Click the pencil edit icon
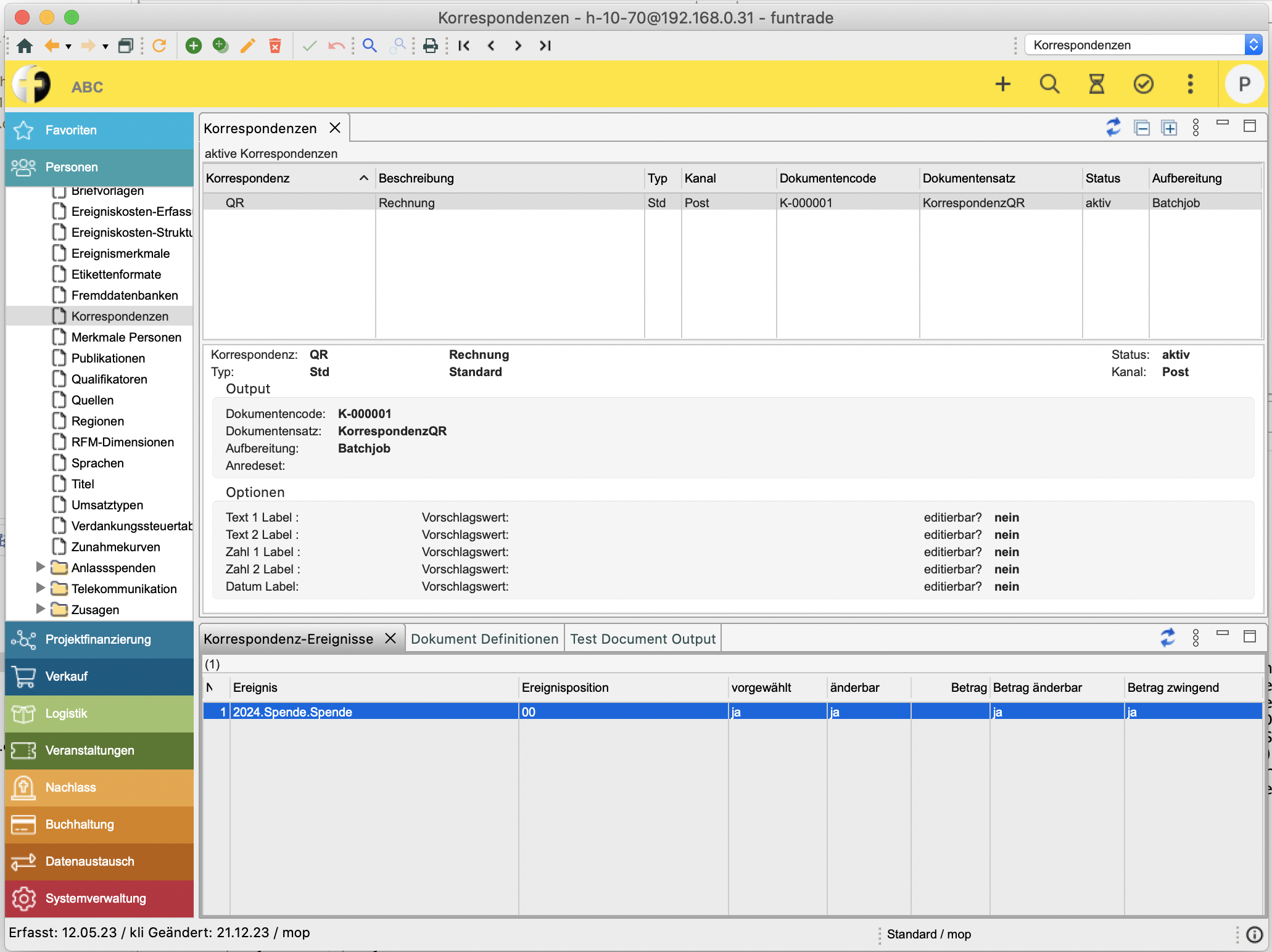Screen dimensions: 1272x952 248,46
